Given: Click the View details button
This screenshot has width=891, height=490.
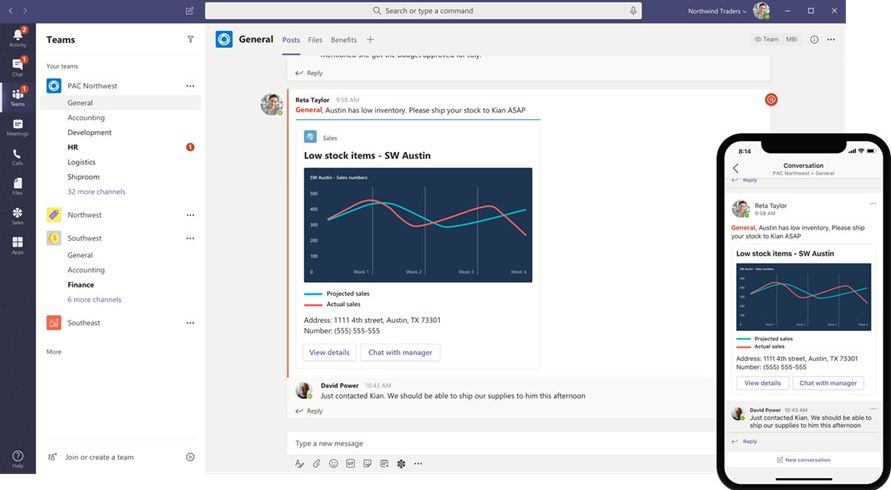Looking at the screenshot, I should [x=329, y=353].
